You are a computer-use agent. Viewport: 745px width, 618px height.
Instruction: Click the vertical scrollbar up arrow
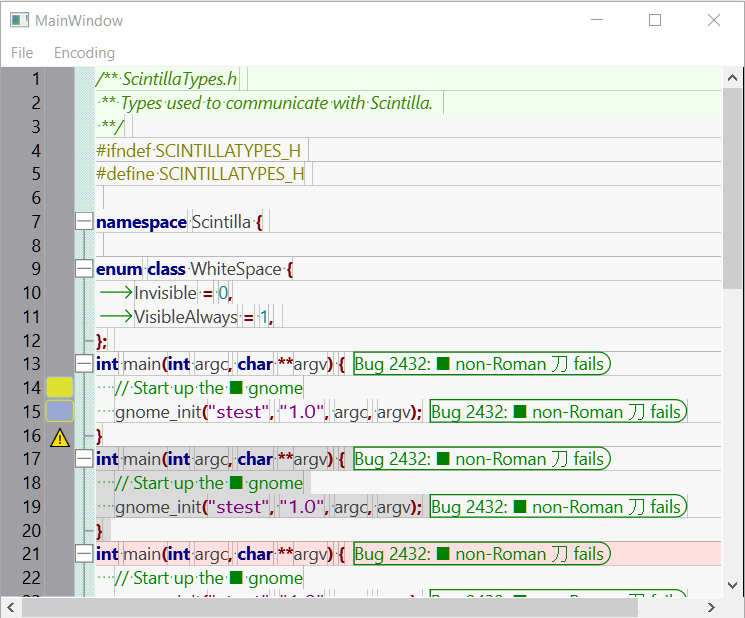(732, 77)
